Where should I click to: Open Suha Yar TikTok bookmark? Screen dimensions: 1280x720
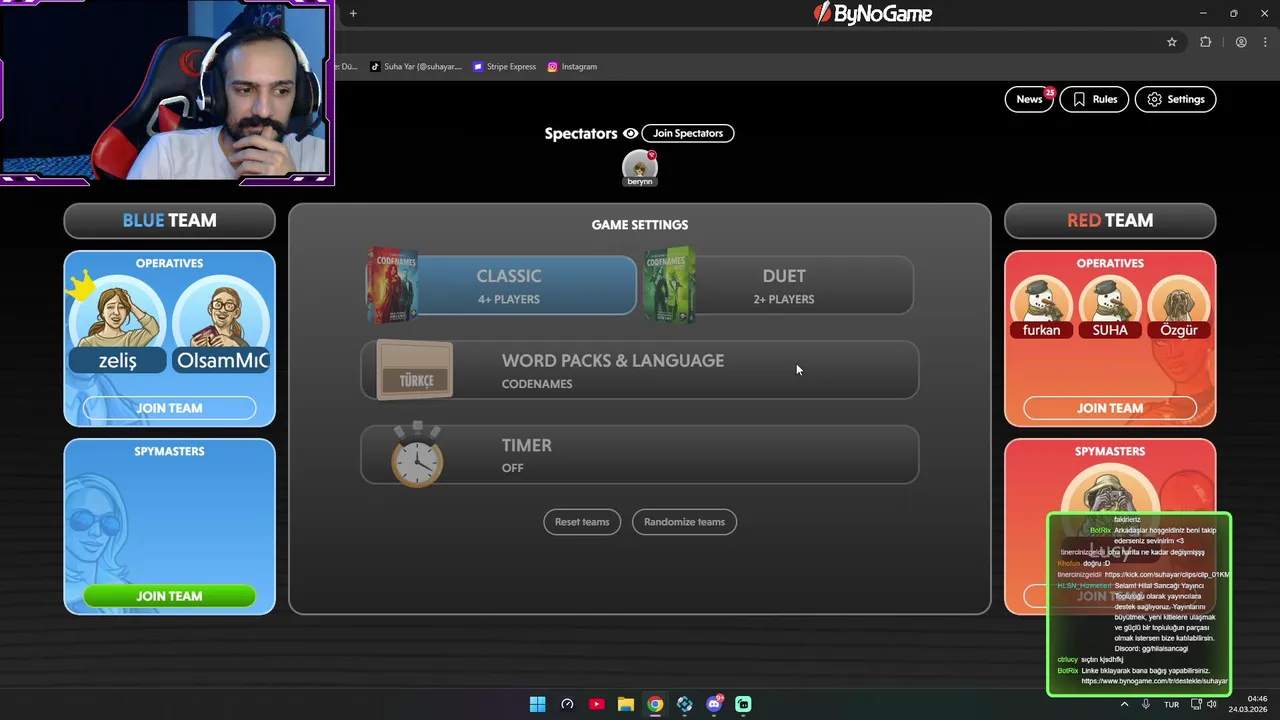click(x=416, y=67)
